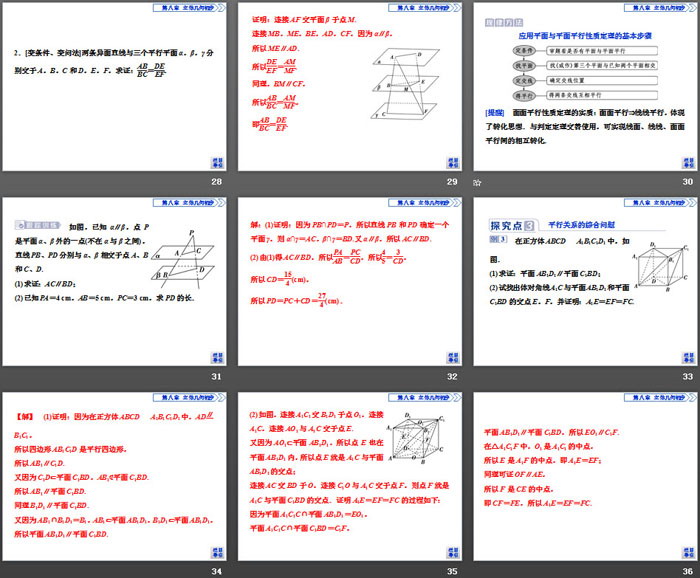The height and width of the screenshot is (578, 700).
Task: Click the animation star icon under slide 30
Action: [x=477, y=183]
